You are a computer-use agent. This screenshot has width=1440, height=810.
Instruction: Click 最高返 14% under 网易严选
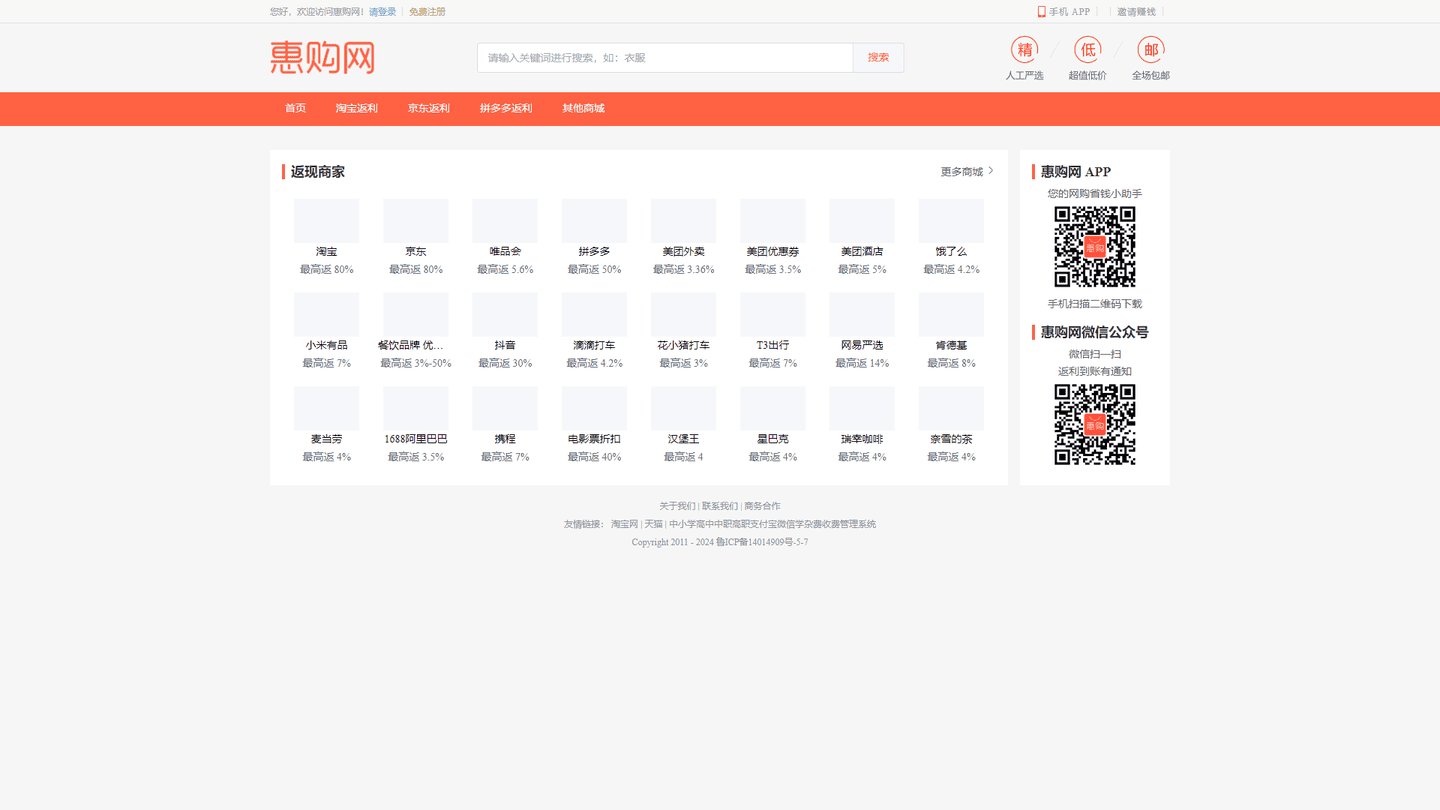point(862,364)
